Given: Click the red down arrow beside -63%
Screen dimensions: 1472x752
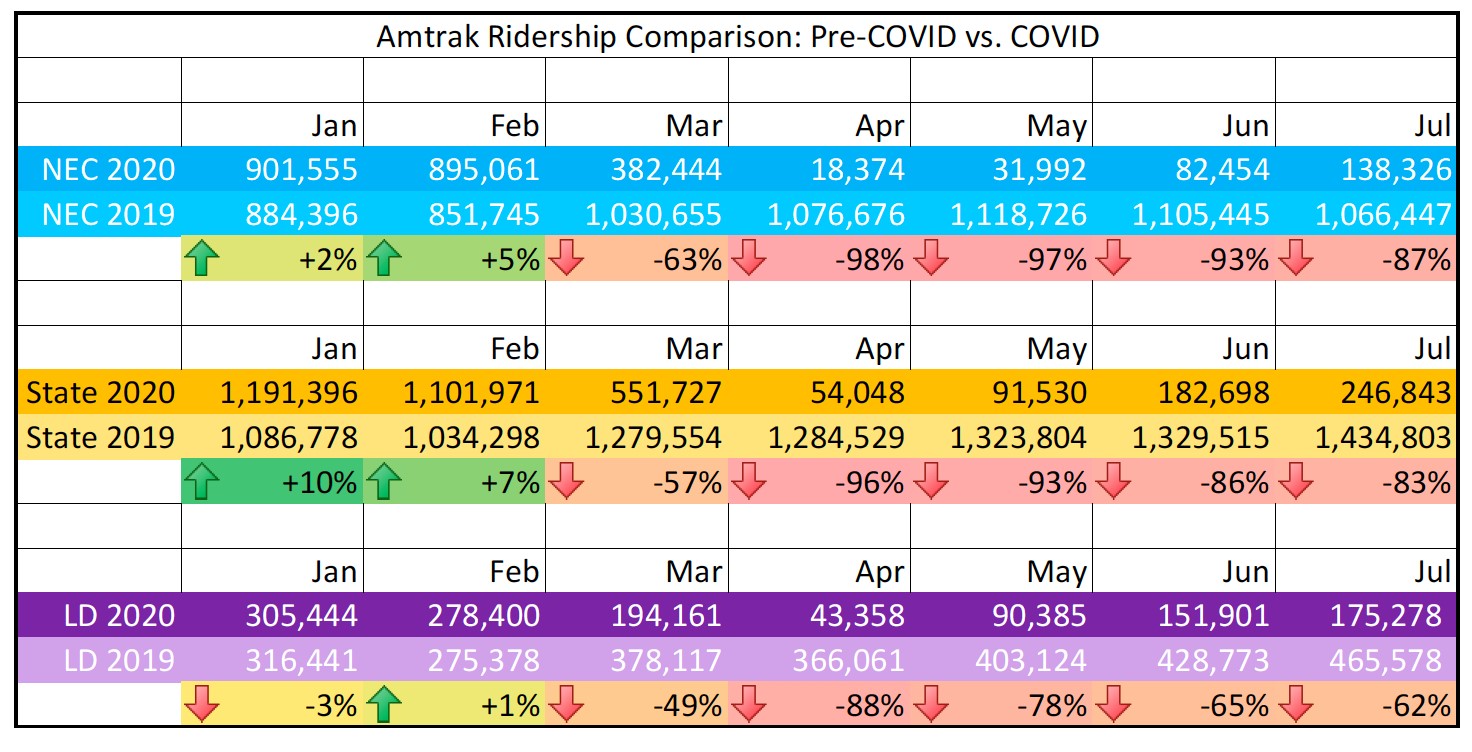Looking at the screenshot, I should pos(568,261).
